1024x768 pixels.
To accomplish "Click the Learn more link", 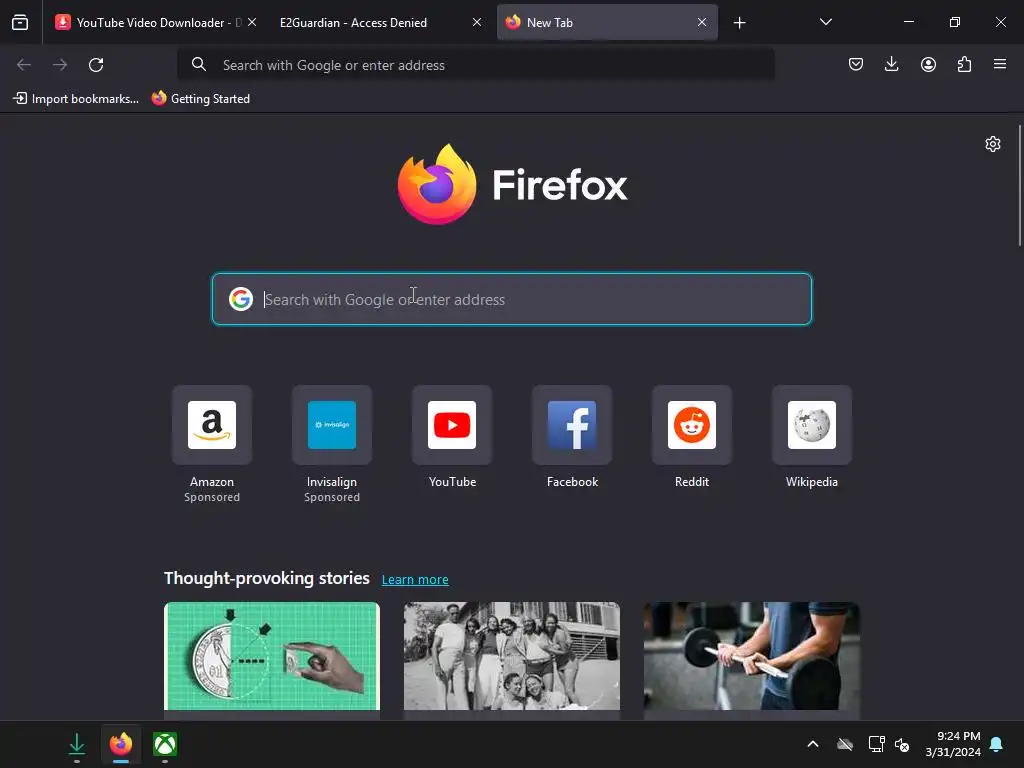I will [415, 579].
